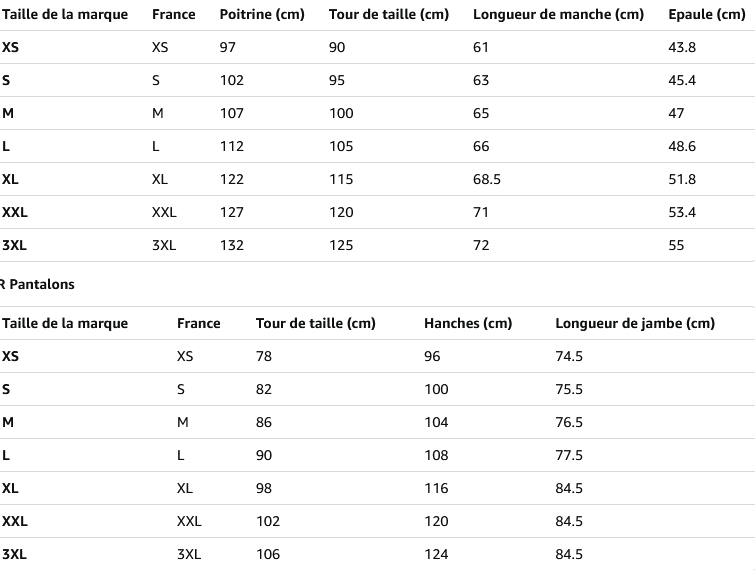Click the XS row label in top table
755x570 pixels.
click(10, 47)
